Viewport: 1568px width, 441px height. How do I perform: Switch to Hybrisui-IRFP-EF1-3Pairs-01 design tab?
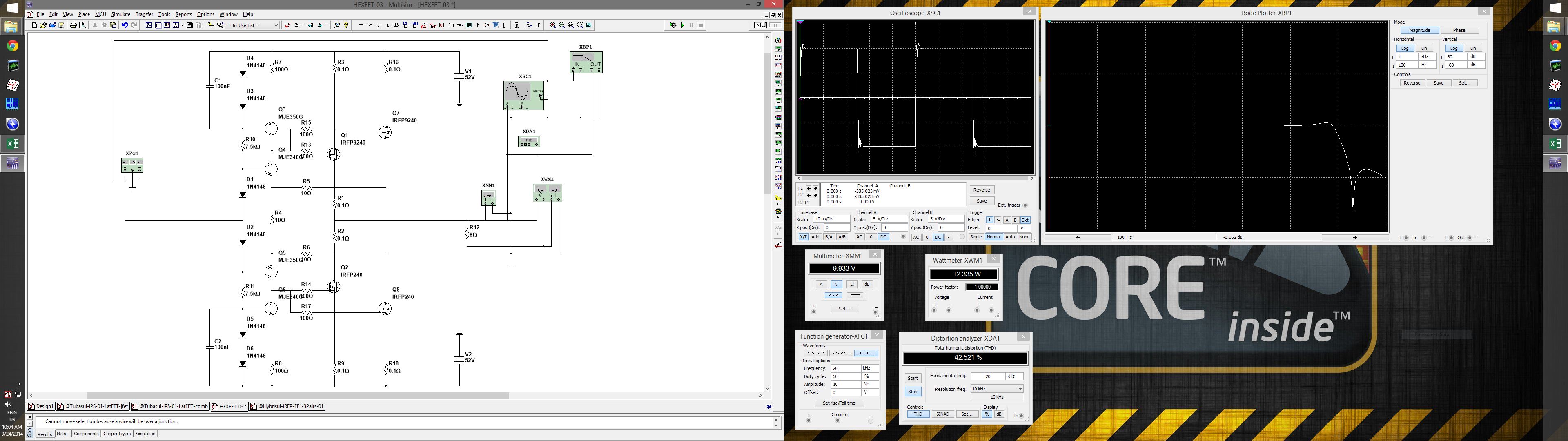tap(288, 406)
